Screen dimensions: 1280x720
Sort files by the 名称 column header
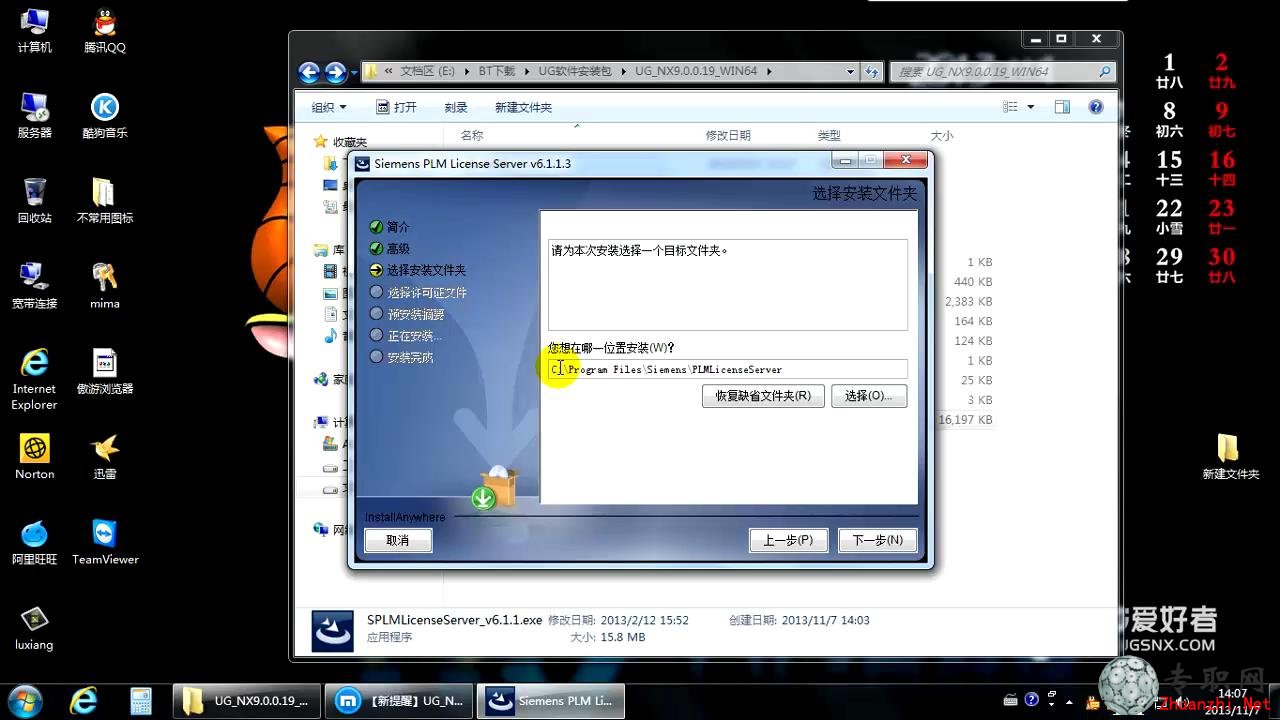472,135
